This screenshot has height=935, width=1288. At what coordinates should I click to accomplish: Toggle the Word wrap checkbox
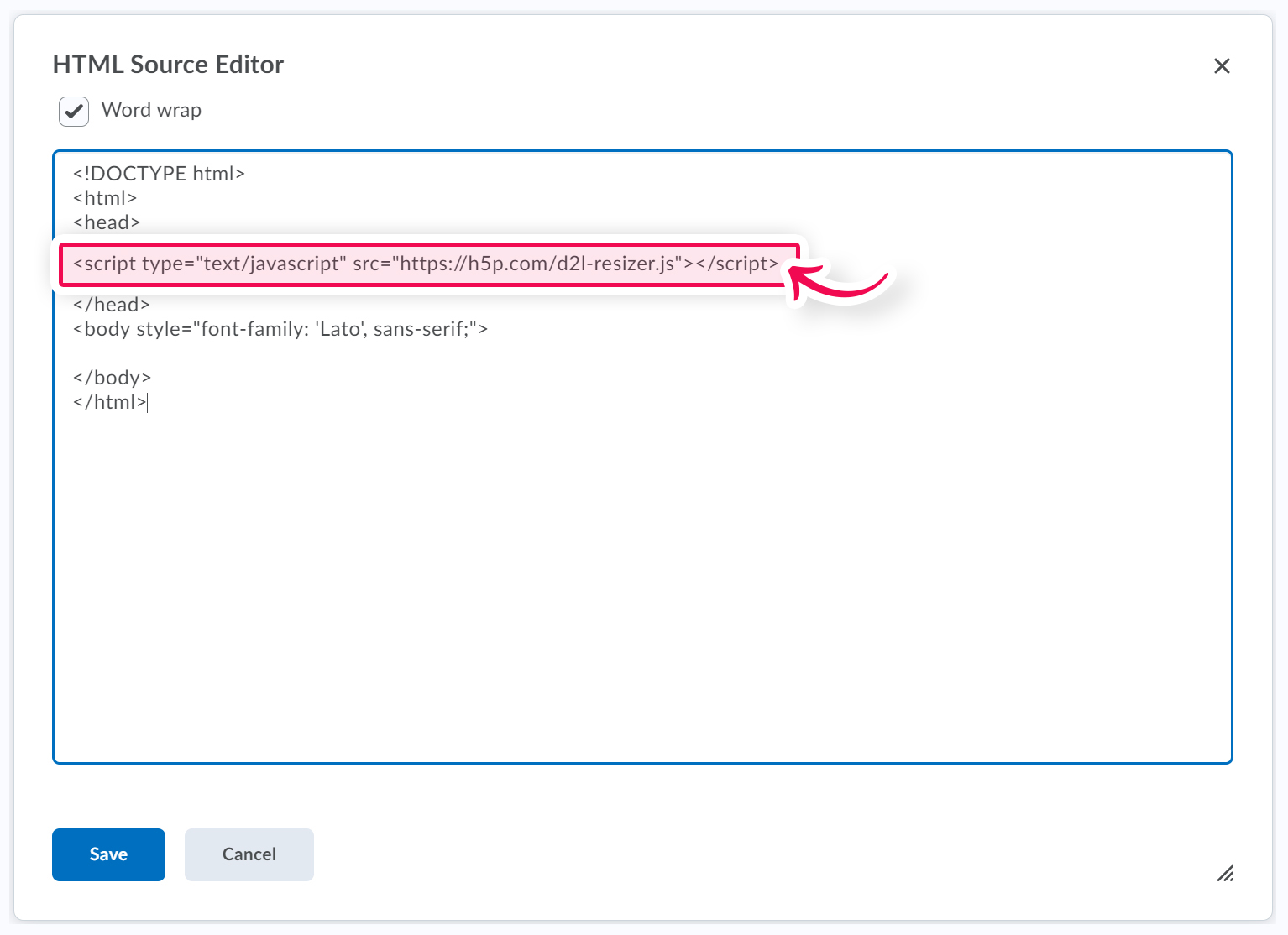[x=74, y=111]
